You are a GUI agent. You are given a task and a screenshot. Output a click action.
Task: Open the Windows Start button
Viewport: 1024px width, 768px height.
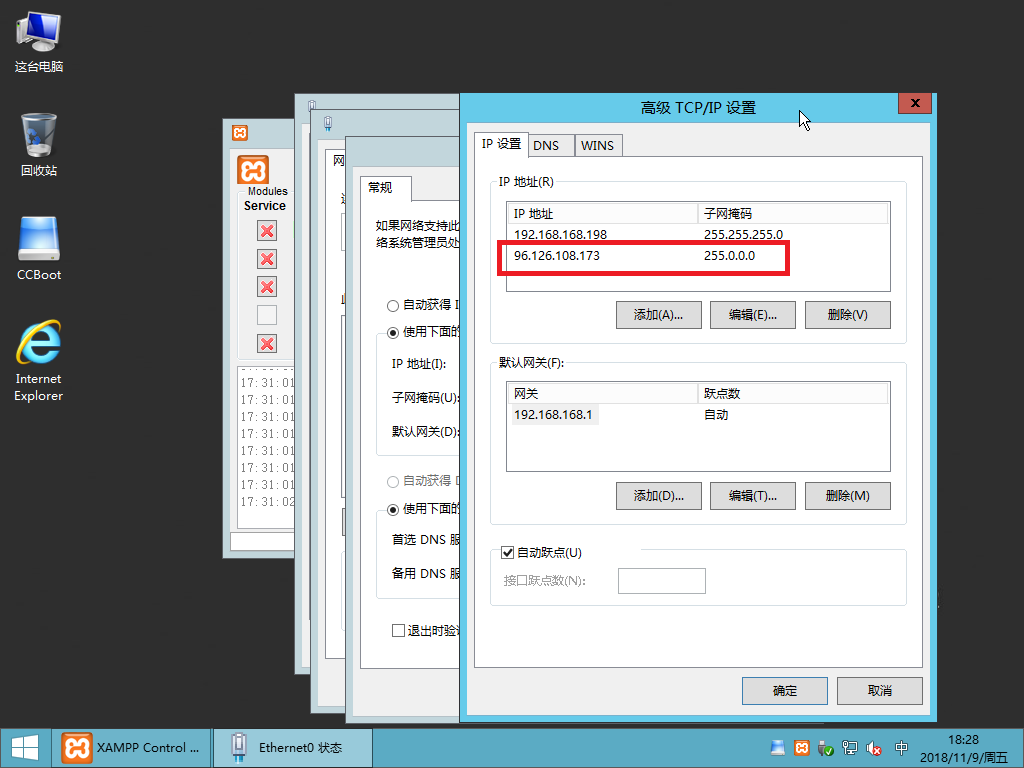(24, 747)
